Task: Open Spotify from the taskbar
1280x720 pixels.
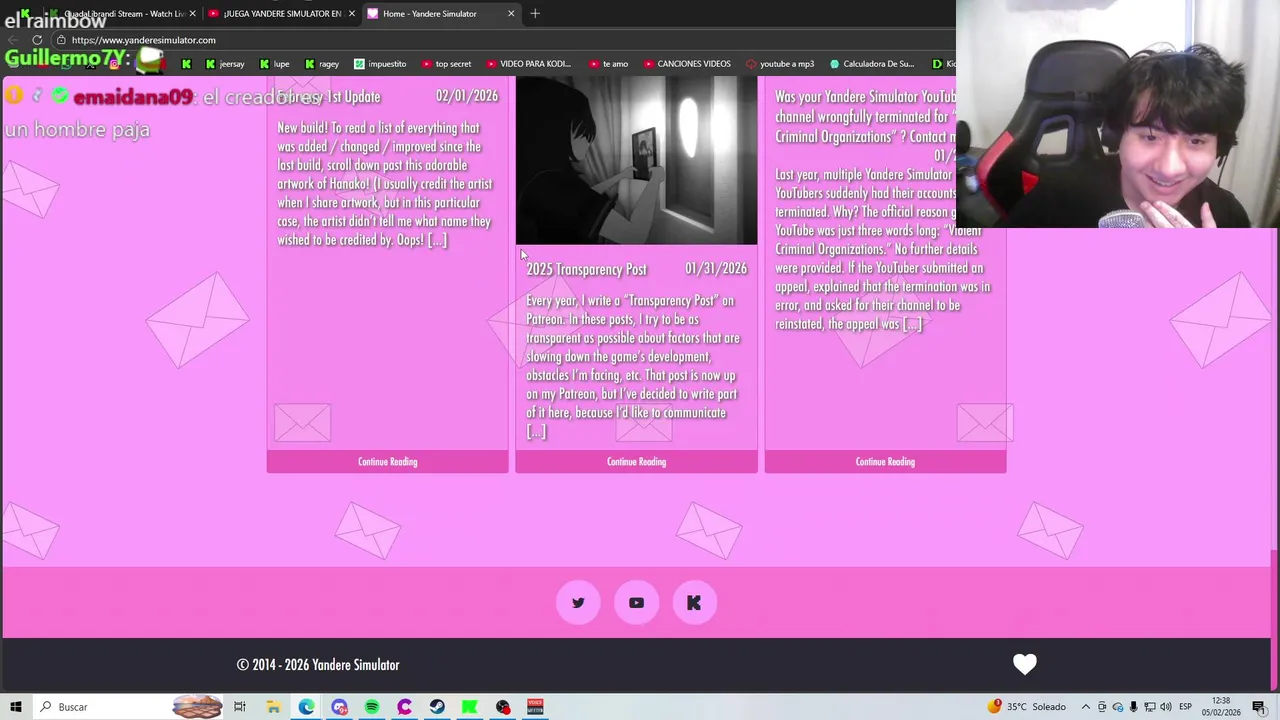Action: click(372, 707)
